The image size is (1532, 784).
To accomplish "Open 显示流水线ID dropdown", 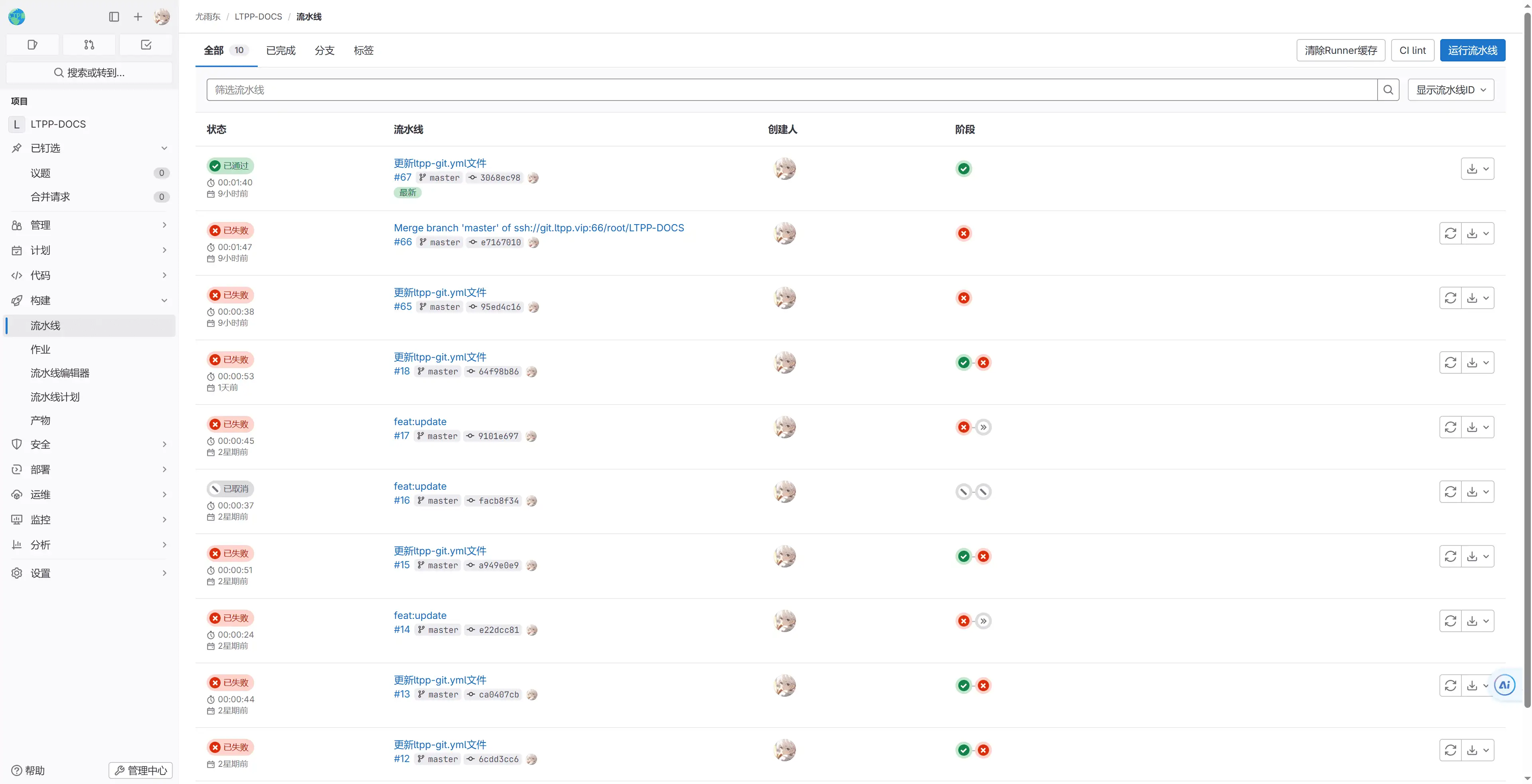I will [1451, 90].
